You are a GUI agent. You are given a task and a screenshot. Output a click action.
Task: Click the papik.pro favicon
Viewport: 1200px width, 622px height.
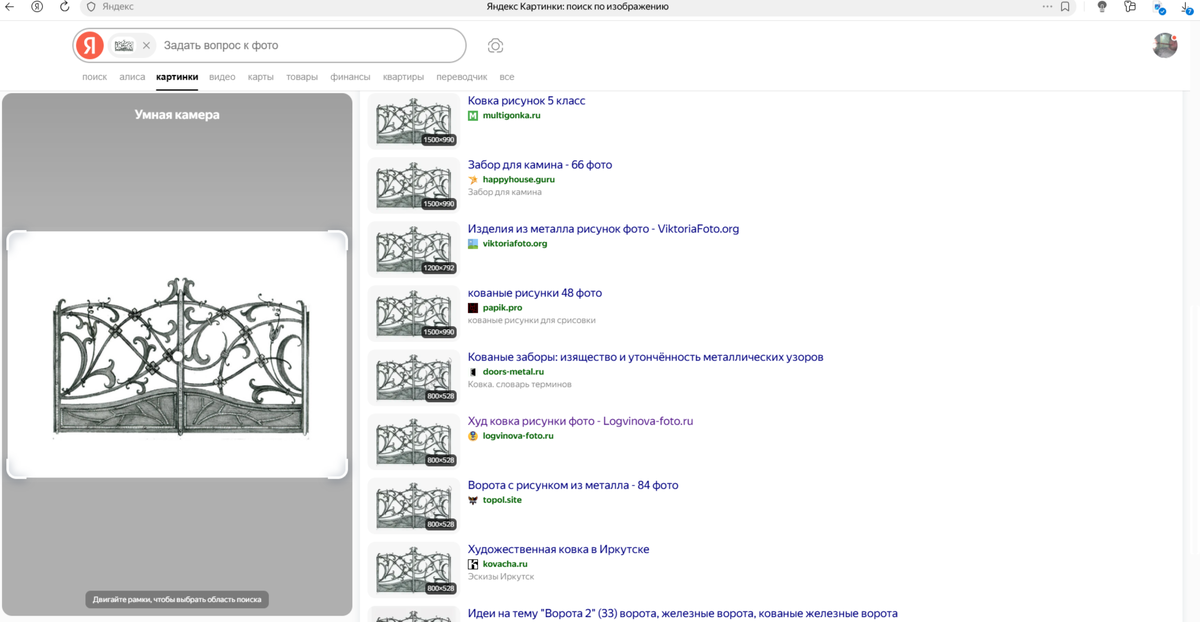(473, 308)
